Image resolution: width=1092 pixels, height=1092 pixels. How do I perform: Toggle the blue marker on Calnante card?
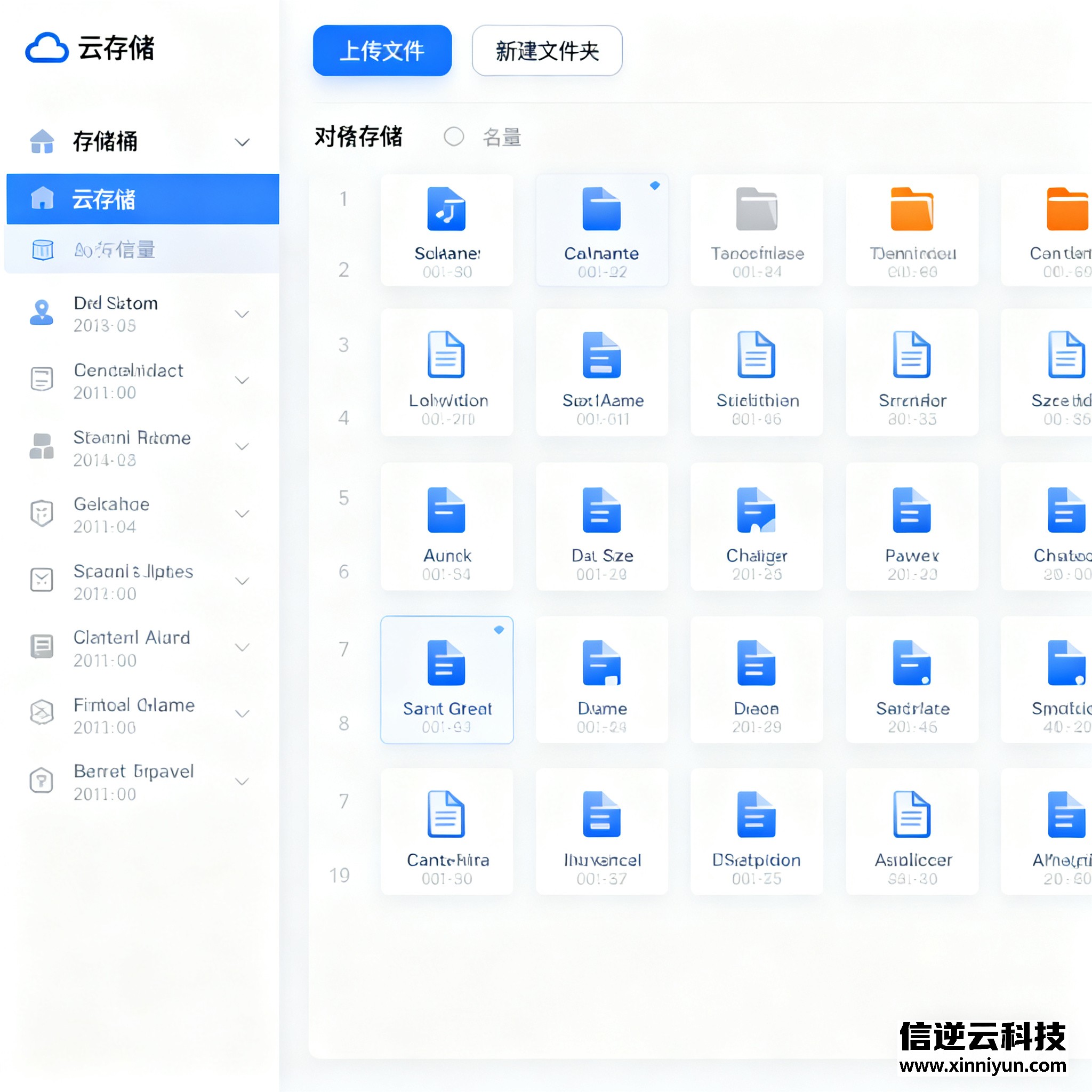[655, 186]
